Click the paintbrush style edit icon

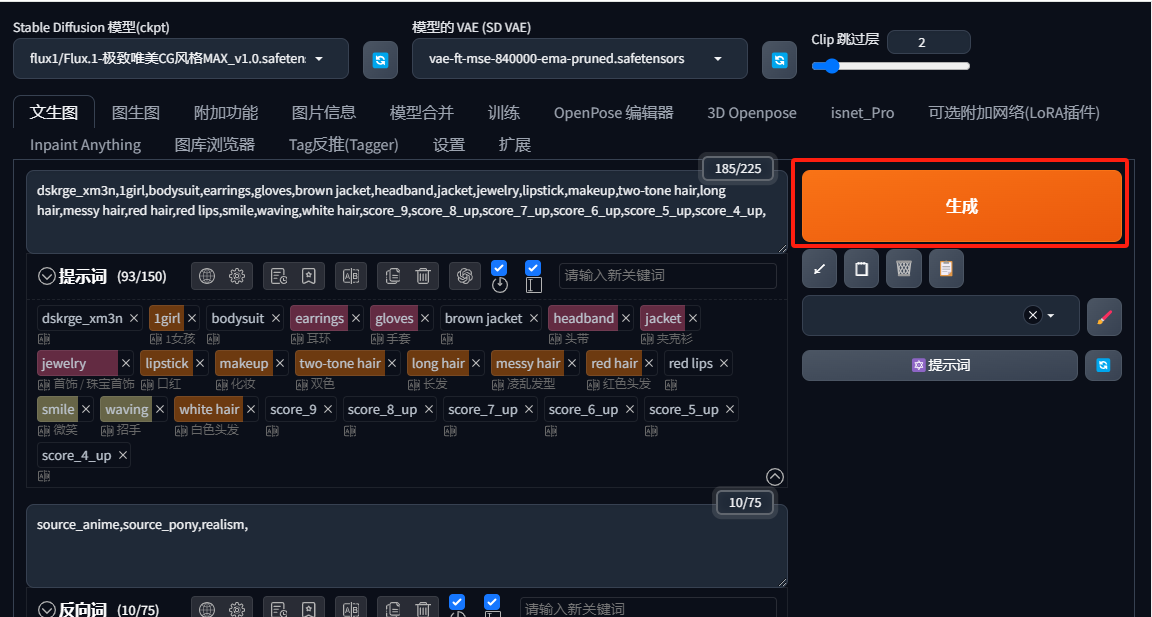tap(1103, 316)
